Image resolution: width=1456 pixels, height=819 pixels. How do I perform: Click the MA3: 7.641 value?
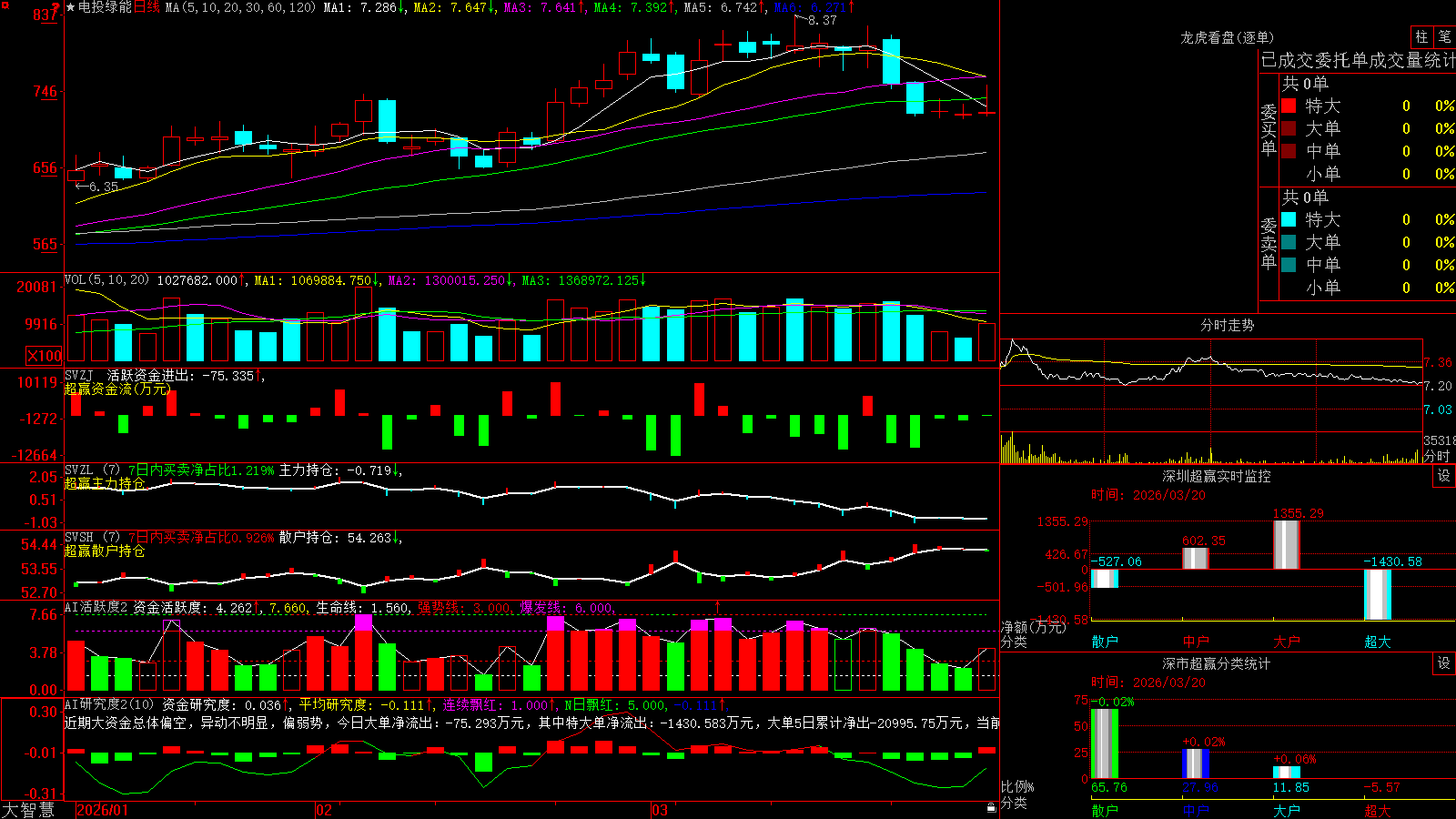click(x=541, y=7)
